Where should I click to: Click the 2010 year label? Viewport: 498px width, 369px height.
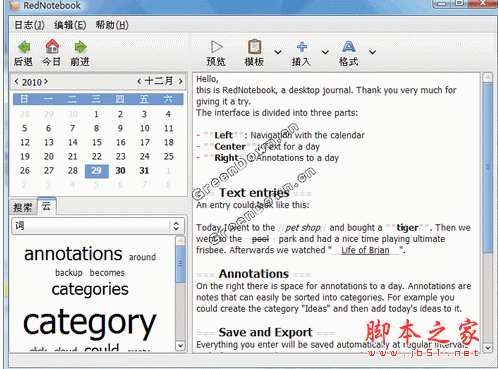point(32,82)
